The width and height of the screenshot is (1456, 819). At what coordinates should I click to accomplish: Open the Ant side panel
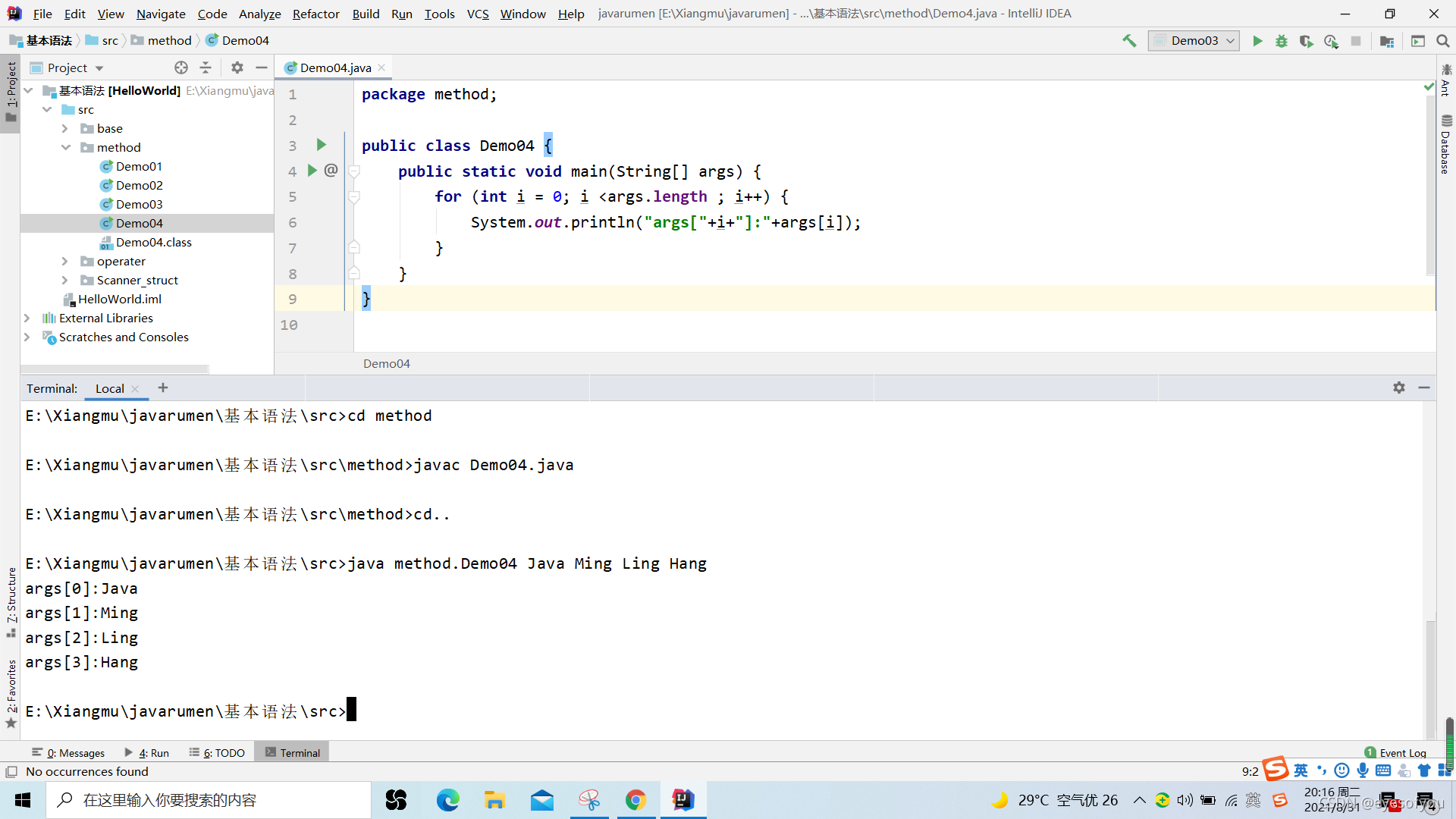tap(1445, 80)
